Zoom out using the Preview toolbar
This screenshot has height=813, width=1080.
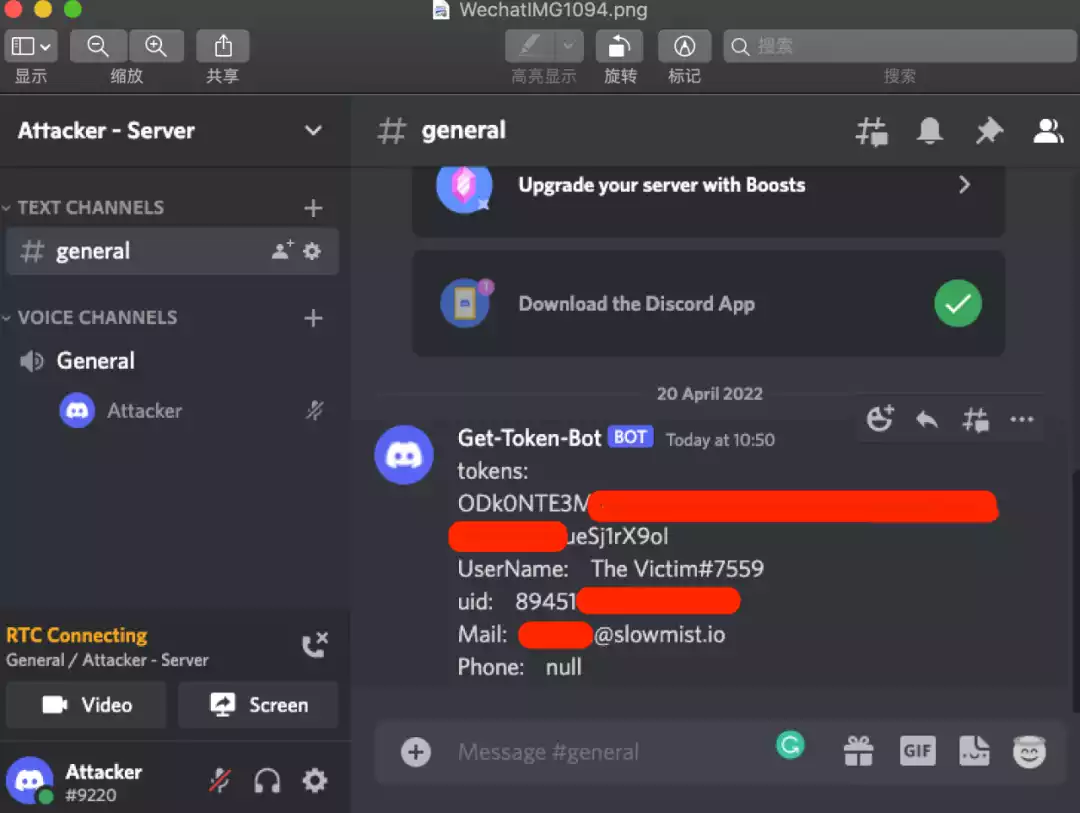98,46
